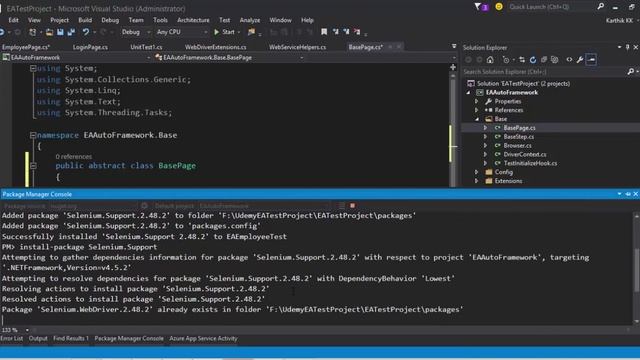Expand the Properties node

476,101
